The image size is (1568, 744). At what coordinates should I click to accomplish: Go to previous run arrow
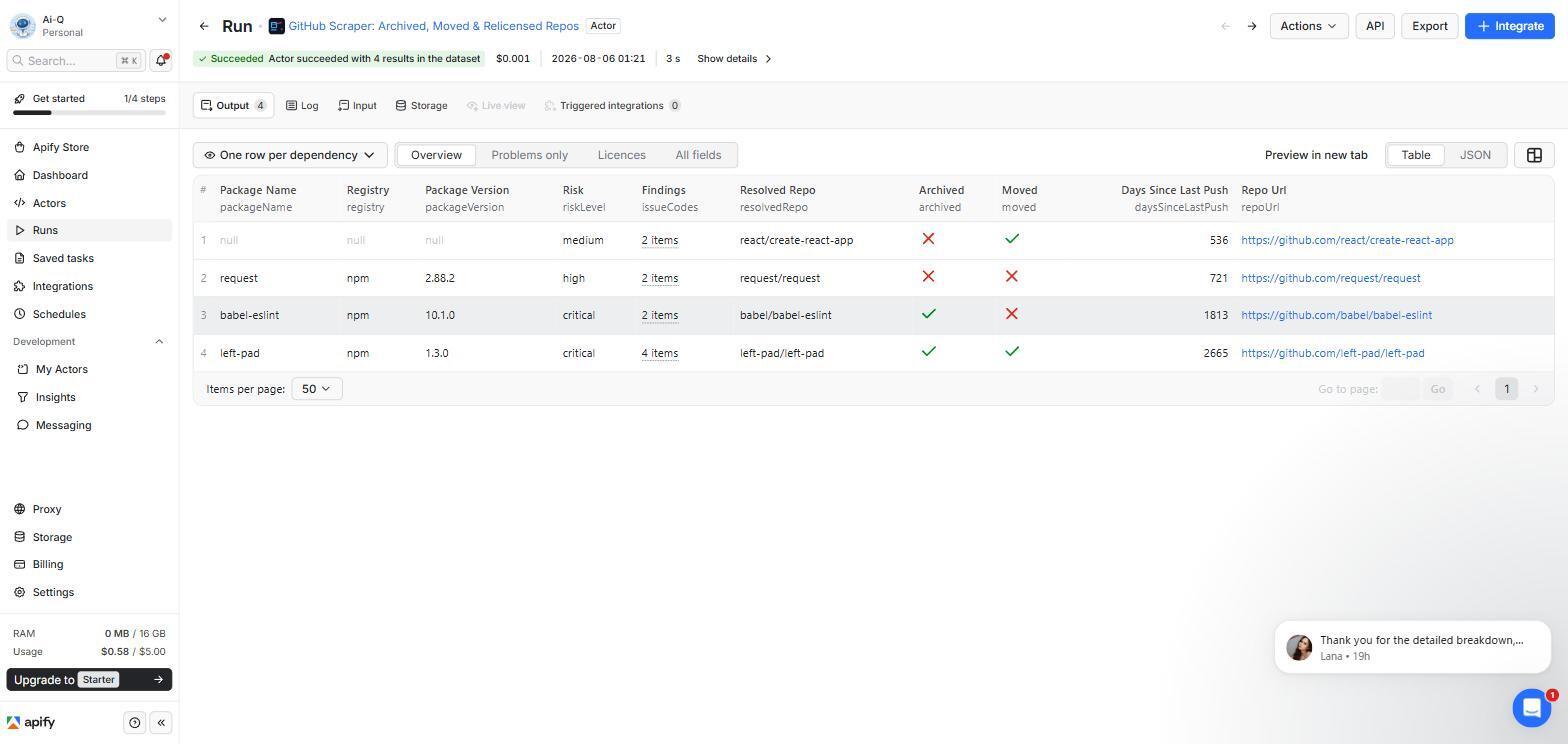(x=1225, y=26)
